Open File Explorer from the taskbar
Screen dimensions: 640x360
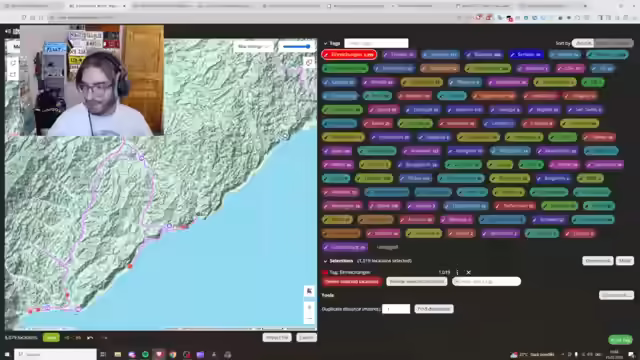pyautogui.click(x=118, y=354)
